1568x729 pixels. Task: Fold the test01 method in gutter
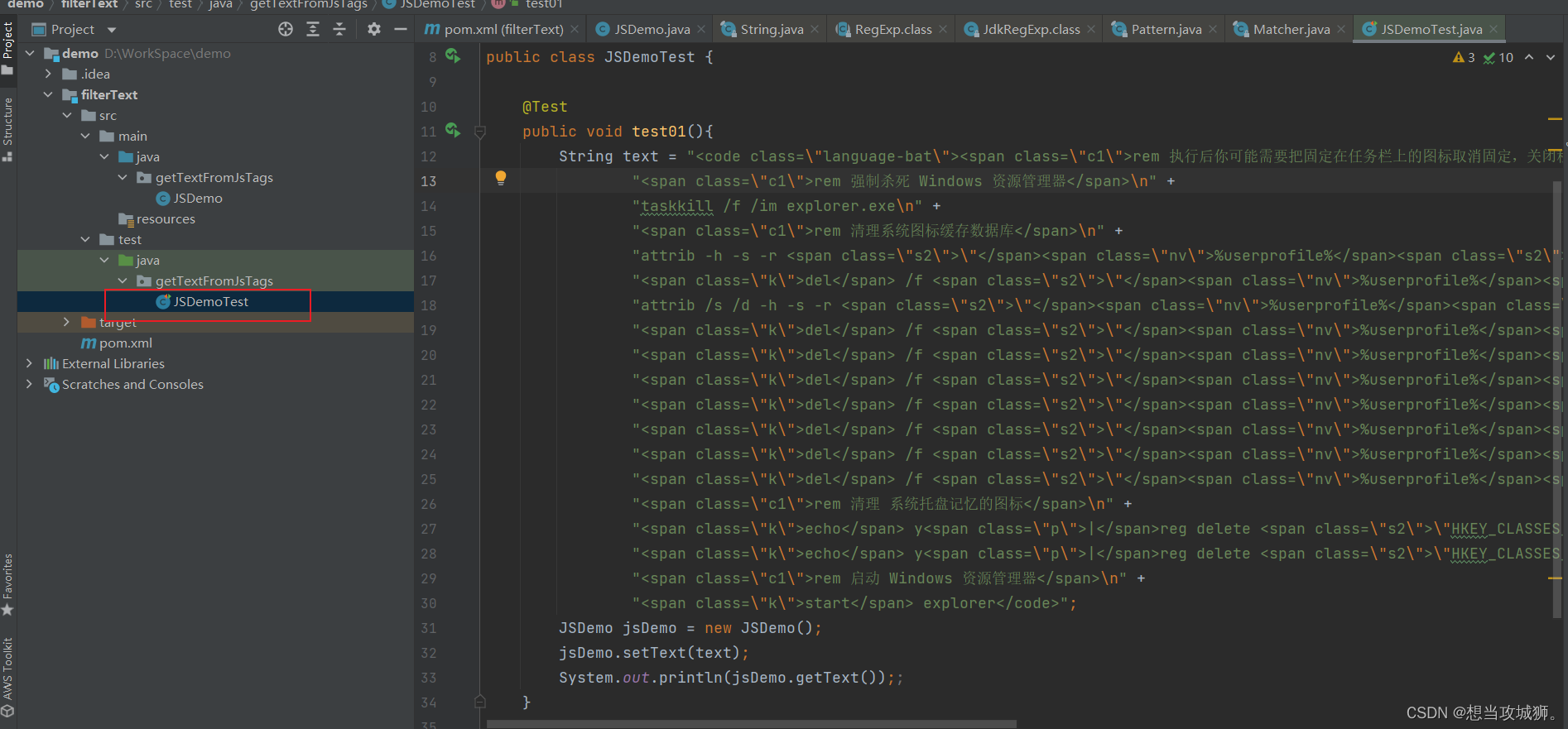(480, 132)
